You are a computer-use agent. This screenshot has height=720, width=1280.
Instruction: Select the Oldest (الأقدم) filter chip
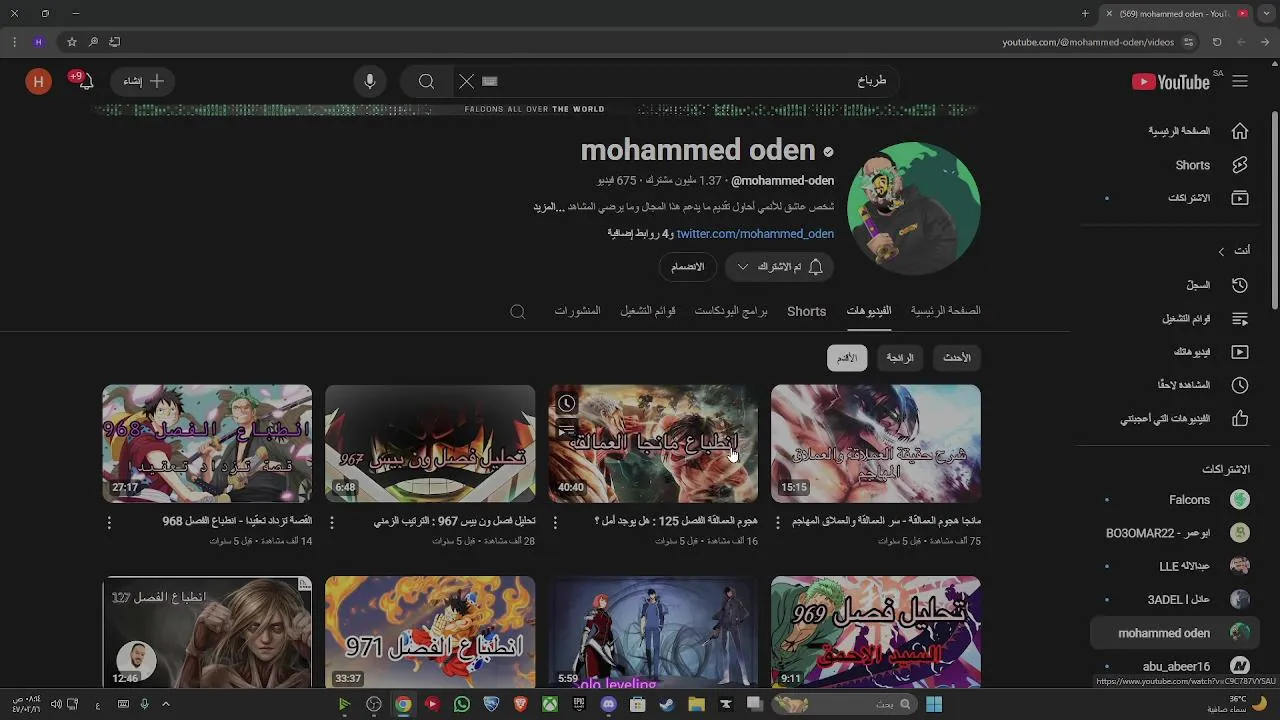(x=847, y=358)
